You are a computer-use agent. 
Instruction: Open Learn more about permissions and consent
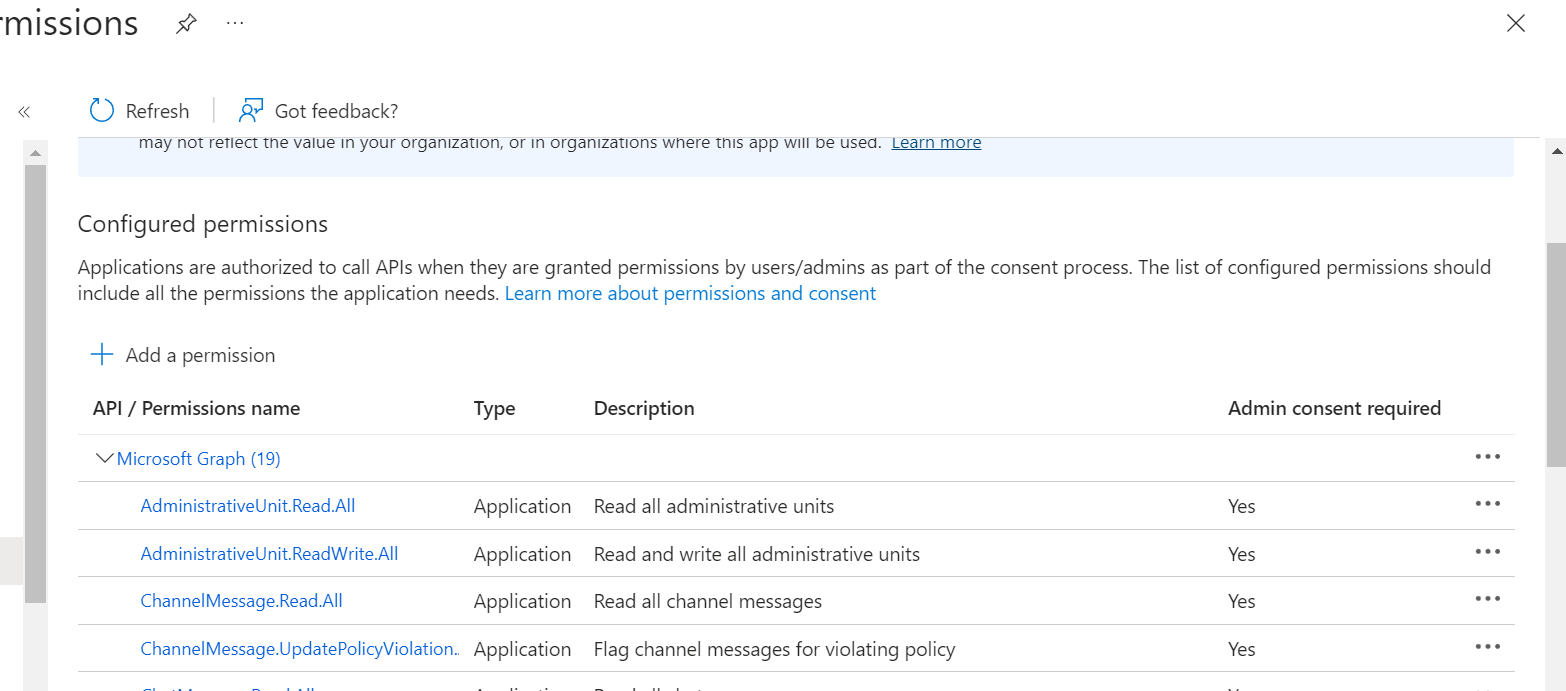[x=689, y=292]
